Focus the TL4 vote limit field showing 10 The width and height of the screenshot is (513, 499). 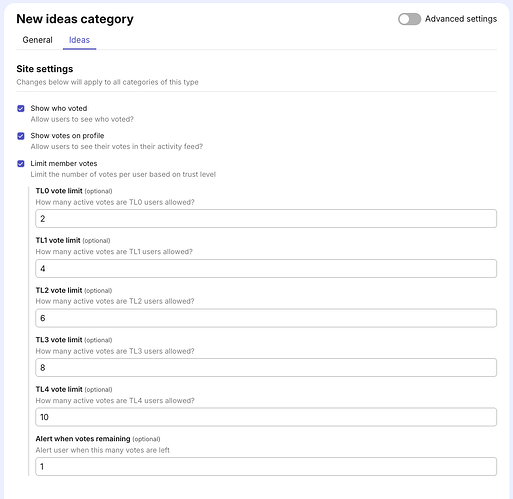(x=266, y=417)
